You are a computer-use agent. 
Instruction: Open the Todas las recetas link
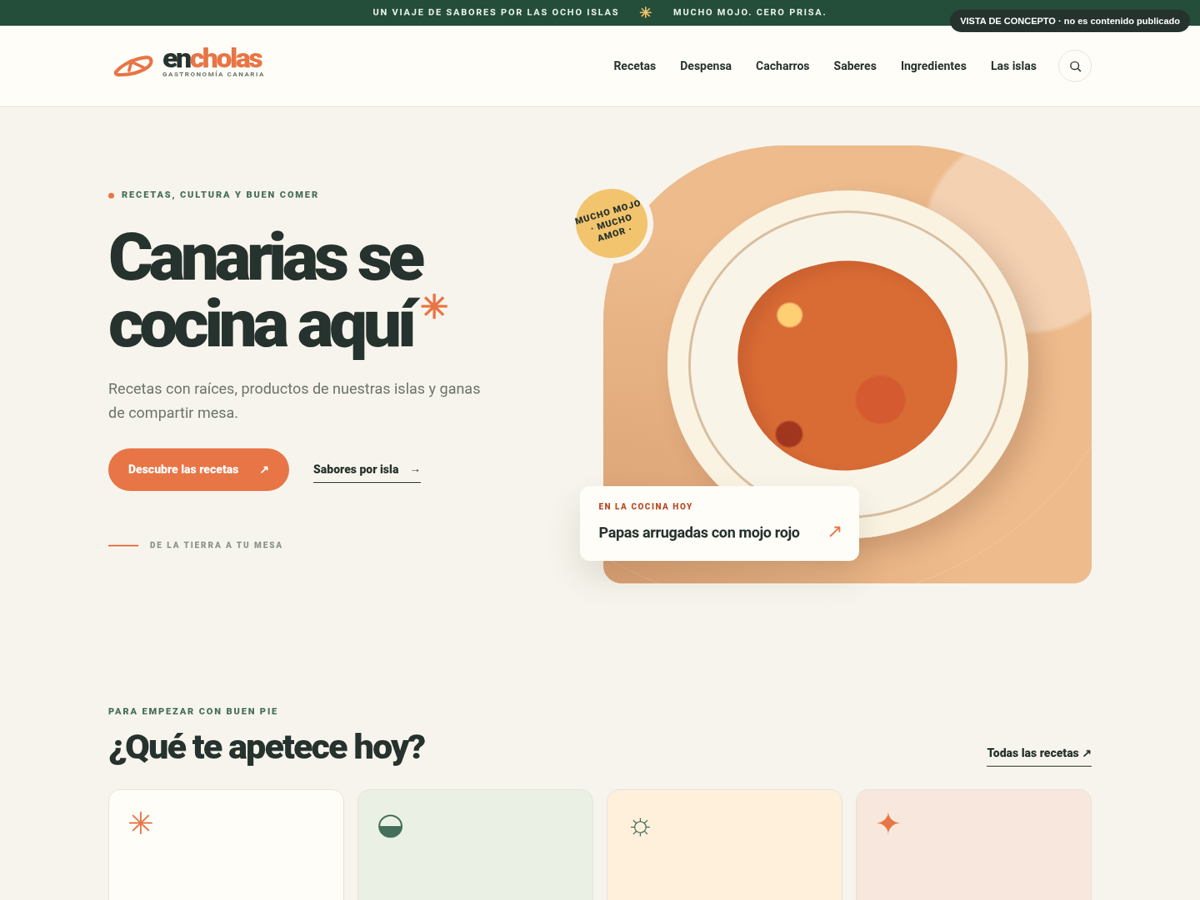point(1039,754)
